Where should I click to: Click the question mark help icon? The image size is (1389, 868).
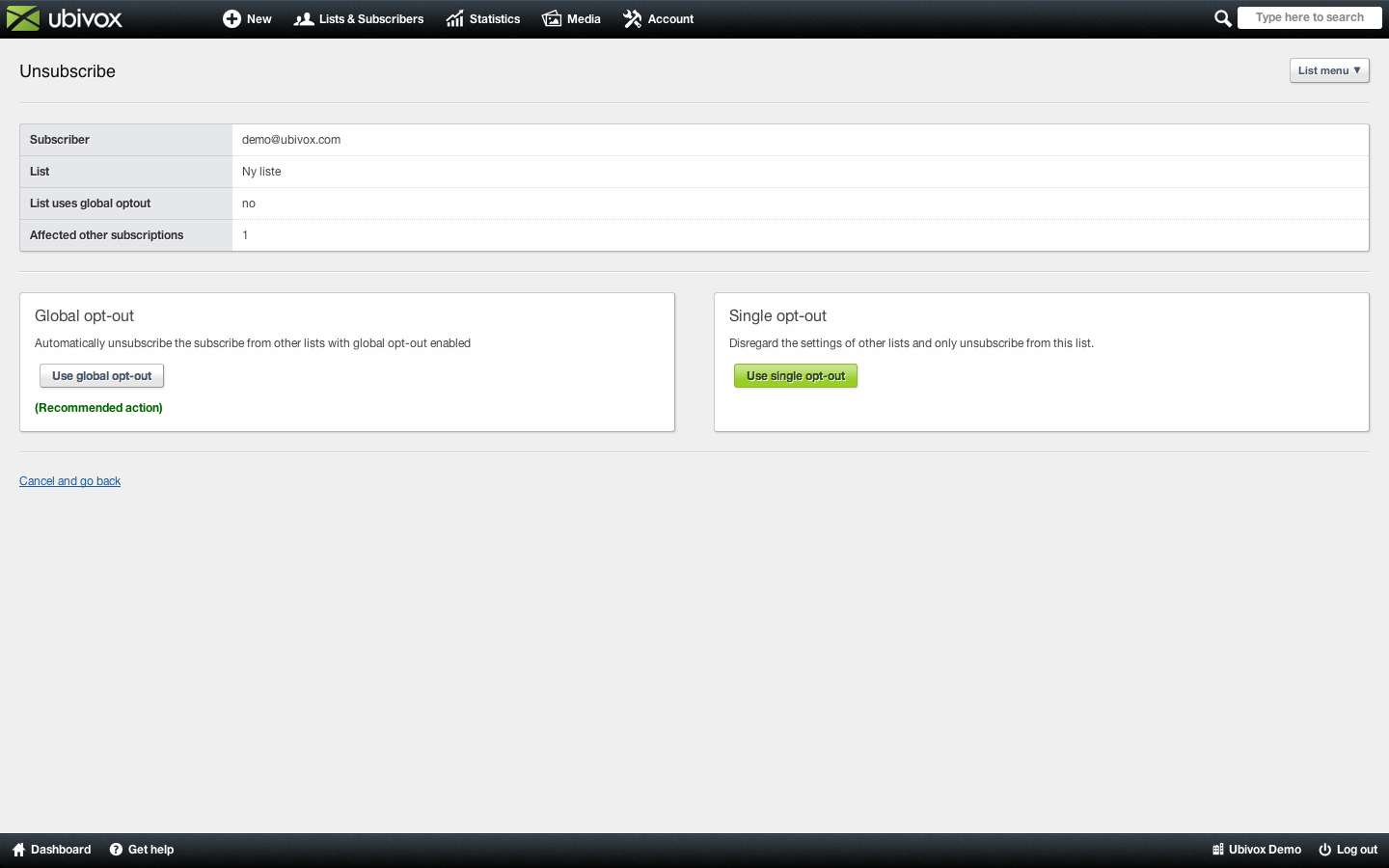116,850
